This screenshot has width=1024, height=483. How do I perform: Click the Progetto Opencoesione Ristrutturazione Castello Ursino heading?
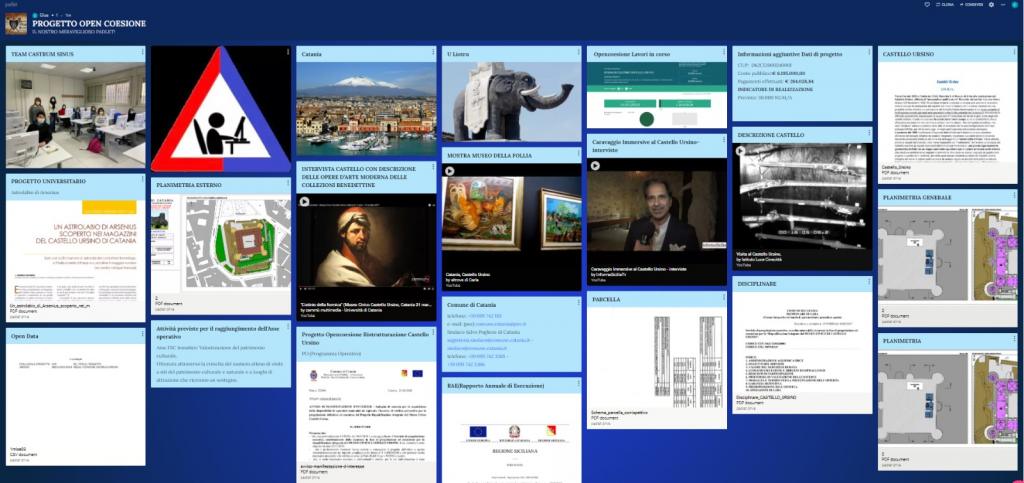364,338
